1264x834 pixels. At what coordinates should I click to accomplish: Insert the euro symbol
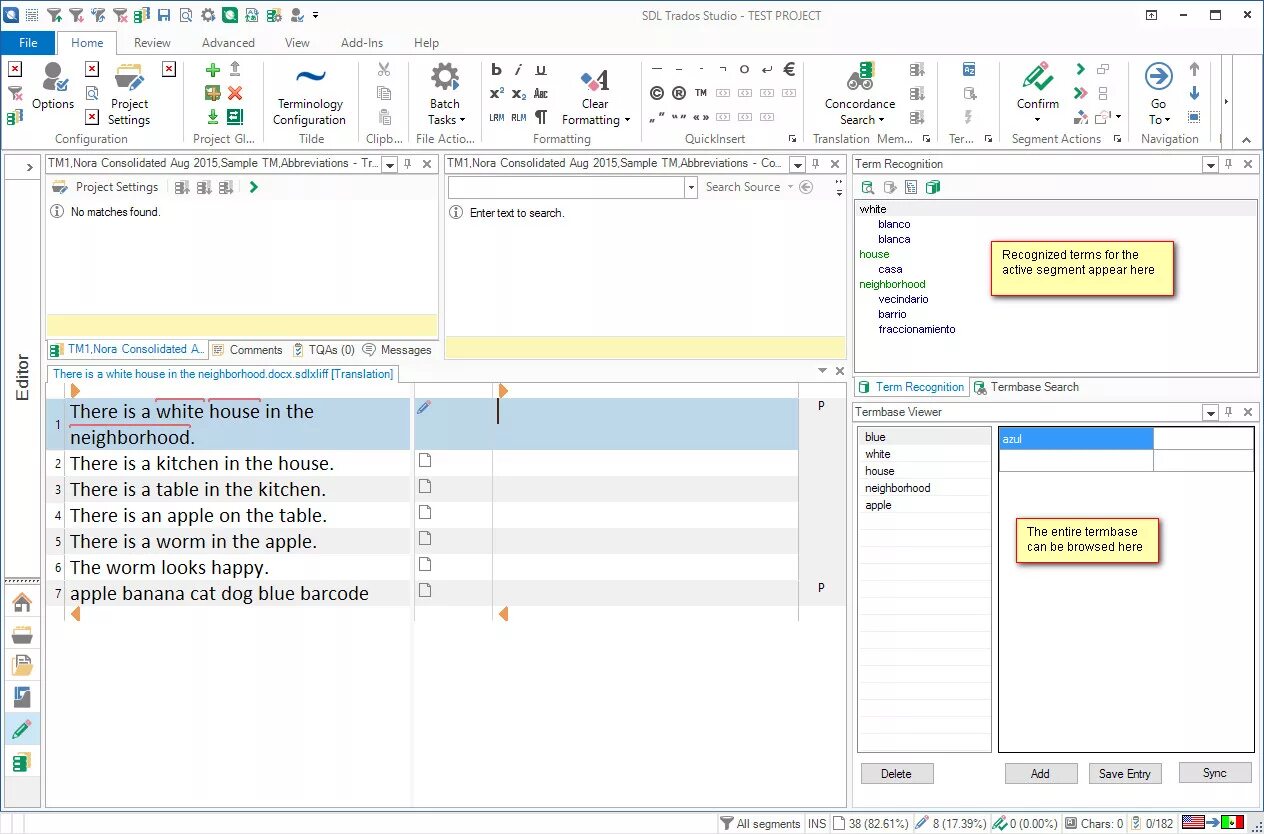pos(789,69)
